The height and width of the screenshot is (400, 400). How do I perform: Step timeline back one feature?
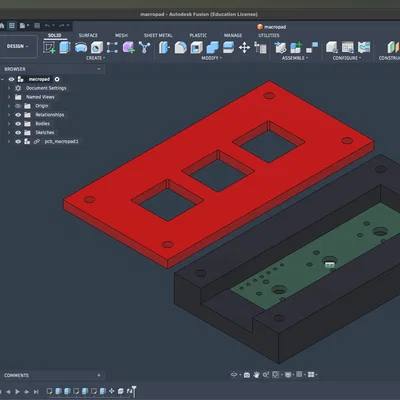click(x=8, y=392)
